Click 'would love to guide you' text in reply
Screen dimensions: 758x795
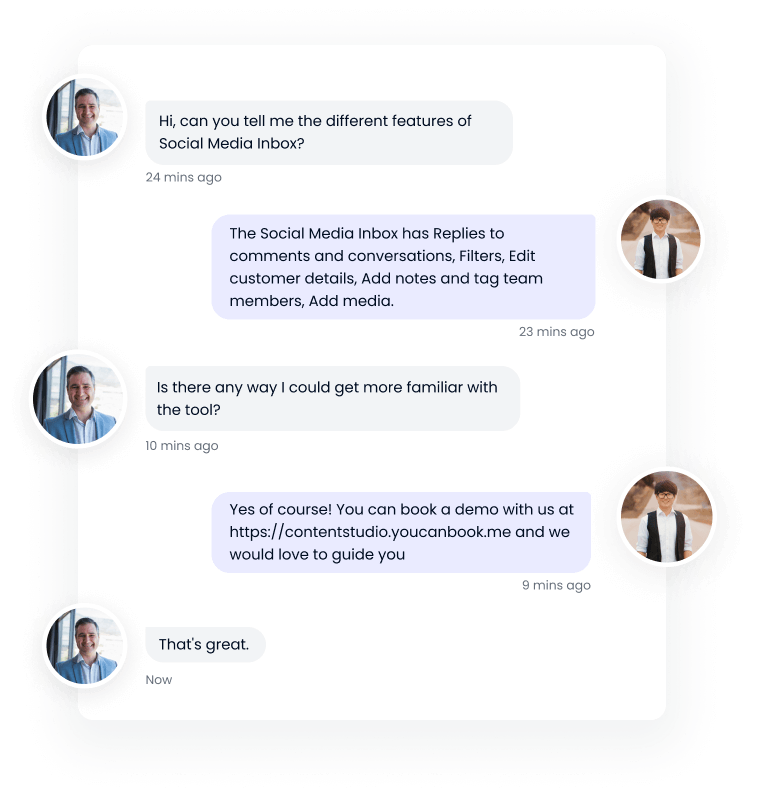coord(317,555)
